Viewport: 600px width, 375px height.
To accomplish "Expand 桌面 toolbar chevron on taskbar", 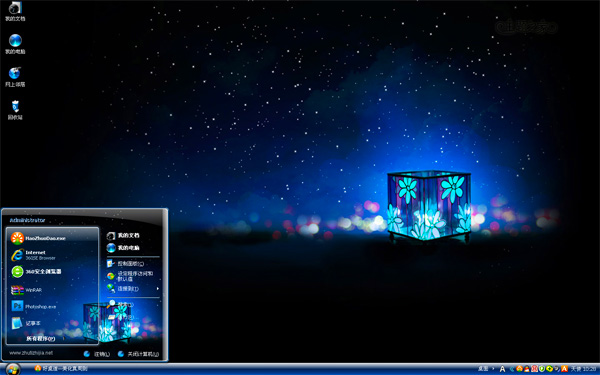I will click(x=493, y=369).
